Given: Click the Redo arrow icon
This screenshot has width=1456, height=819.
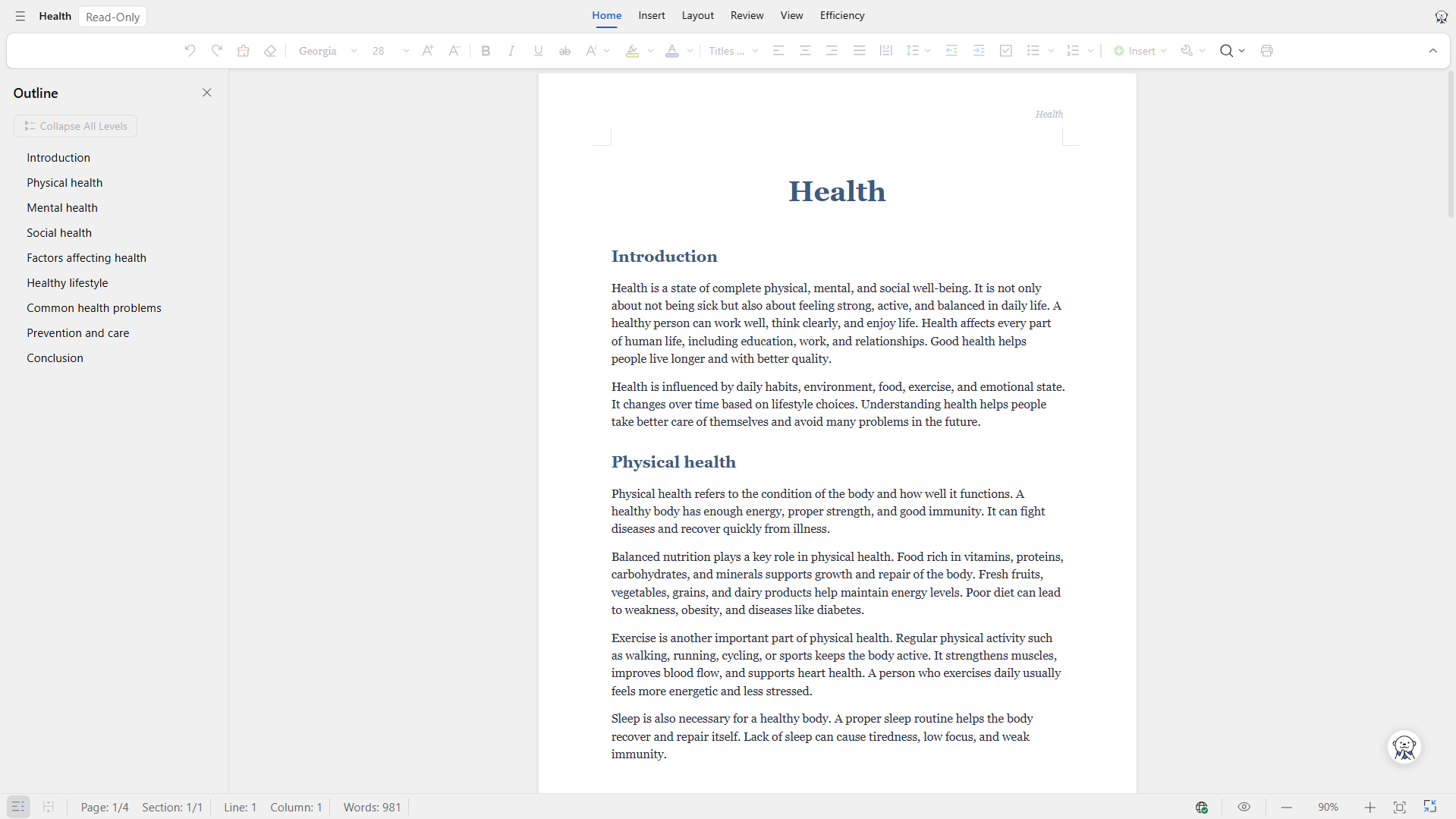Looking at the screenshot, I should (x=217, y=51).
